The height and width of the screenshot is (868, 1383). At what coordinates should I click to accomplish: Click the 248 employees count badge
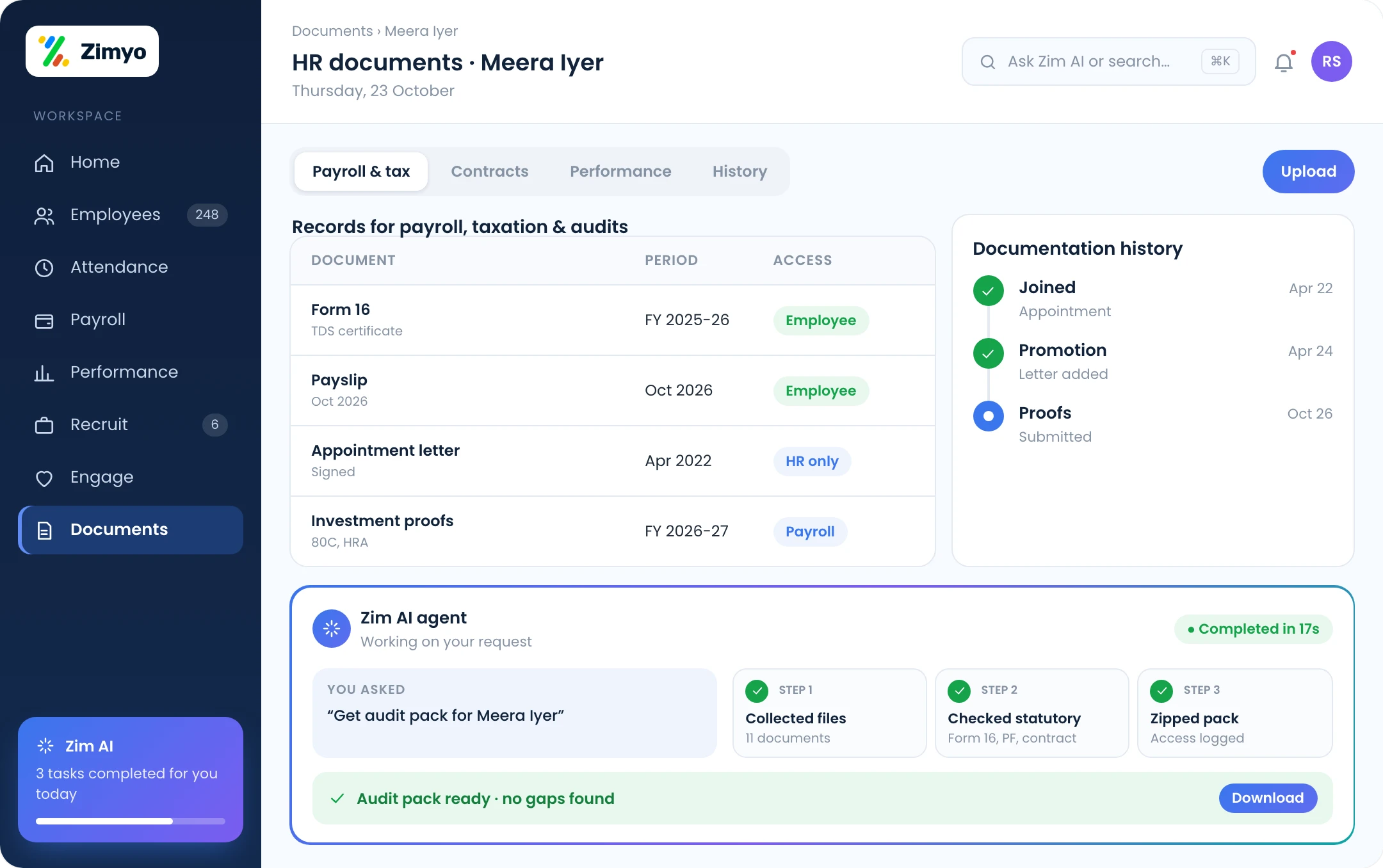tap(207, 215)
